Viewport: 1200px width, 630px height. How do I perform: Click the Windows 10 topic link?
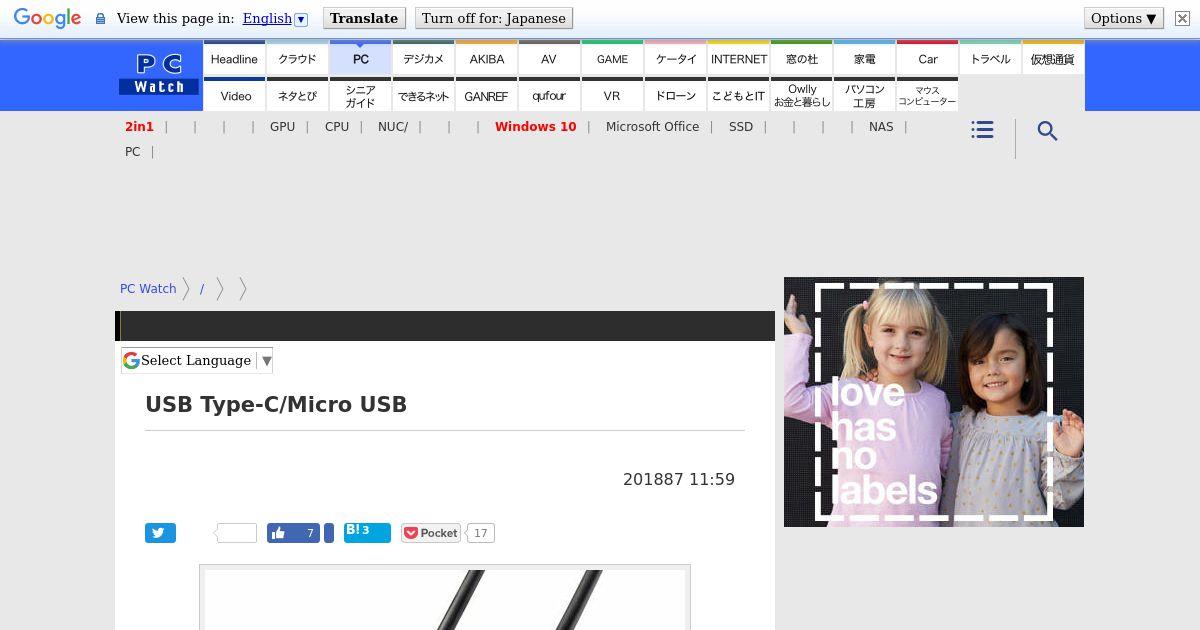(x=535, y=127)
